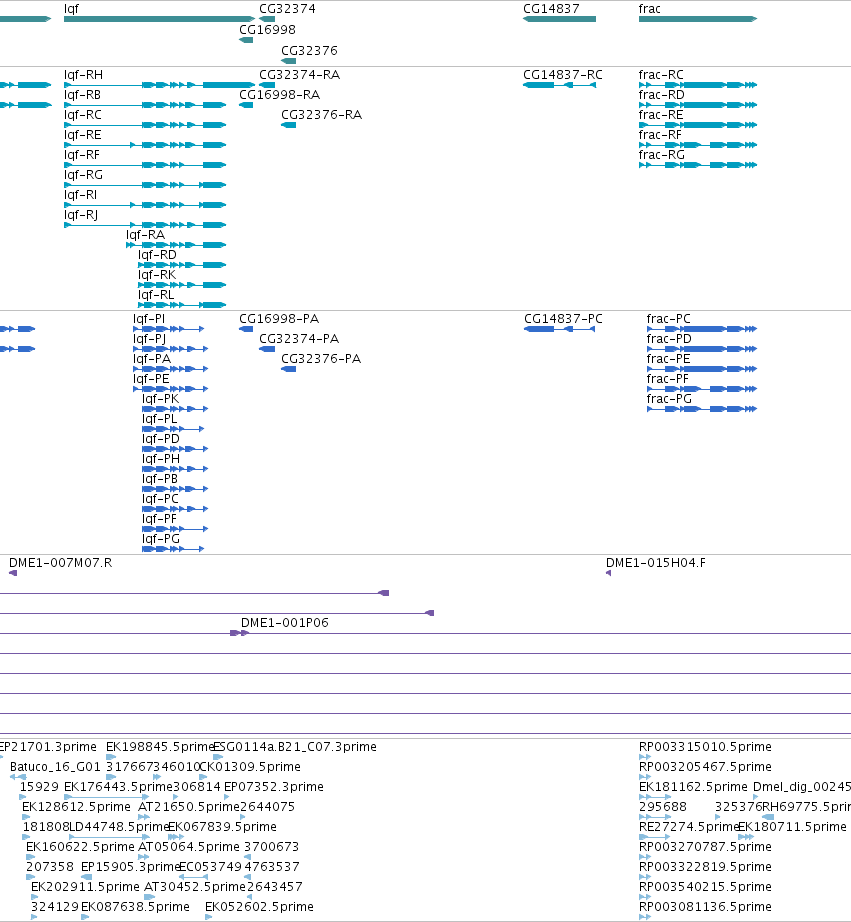Click protein label lqf-PD
This screenshot has height=922, width=851.
pos(161,439)
